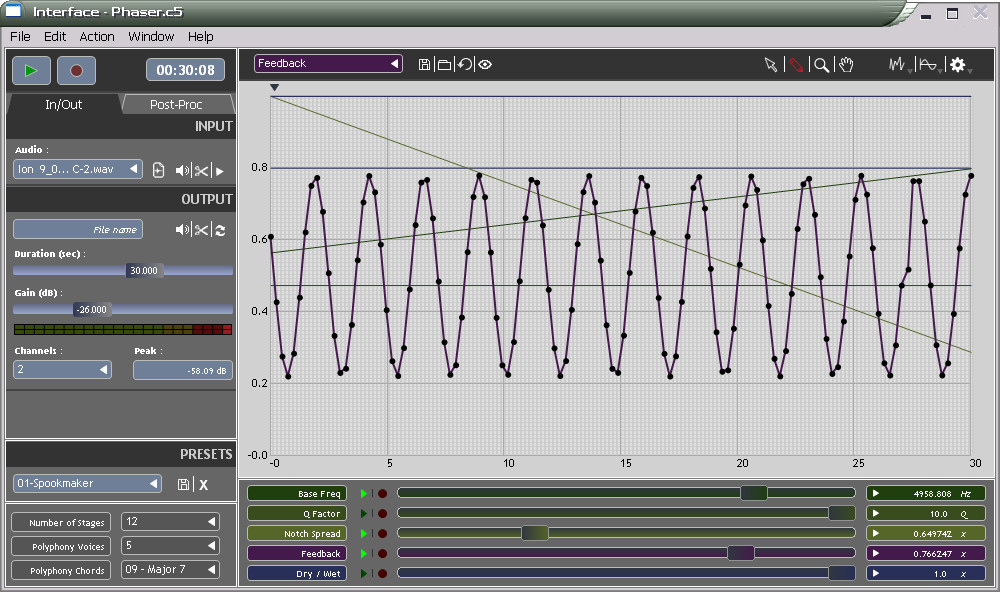Click the input speaker listen icon

182,170
